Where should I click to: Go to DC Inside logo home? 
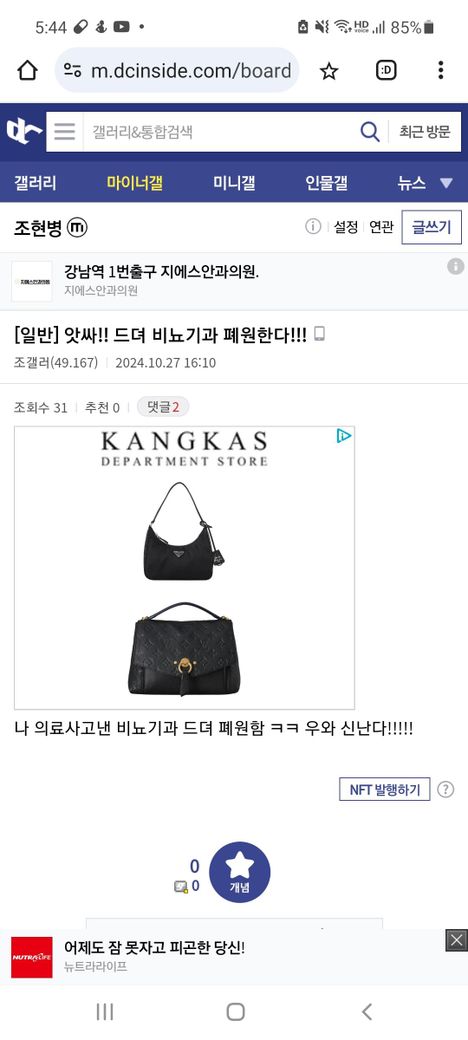coord(24,131)
